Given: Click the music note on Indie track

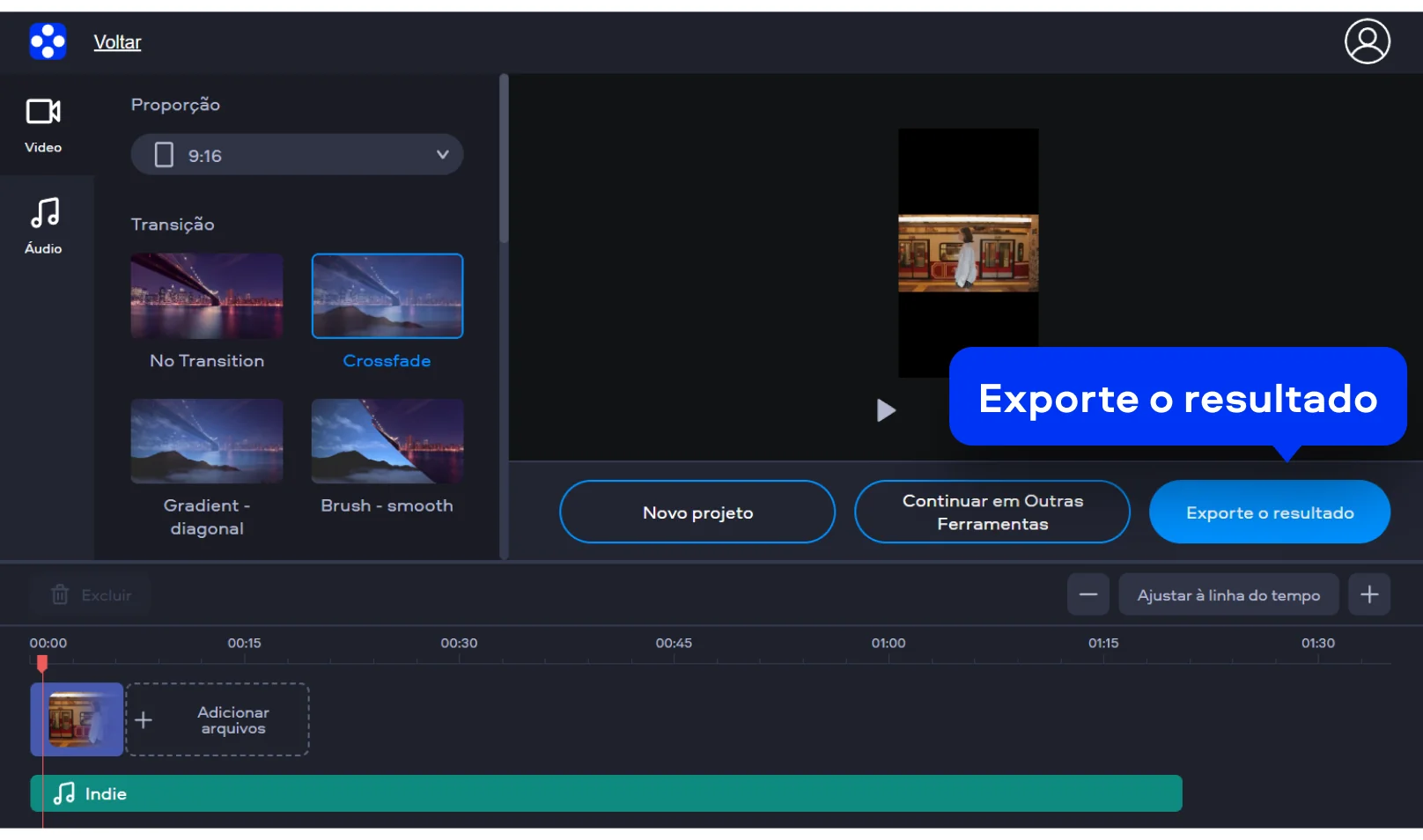Looking at the screenshot, I should 64,794.
